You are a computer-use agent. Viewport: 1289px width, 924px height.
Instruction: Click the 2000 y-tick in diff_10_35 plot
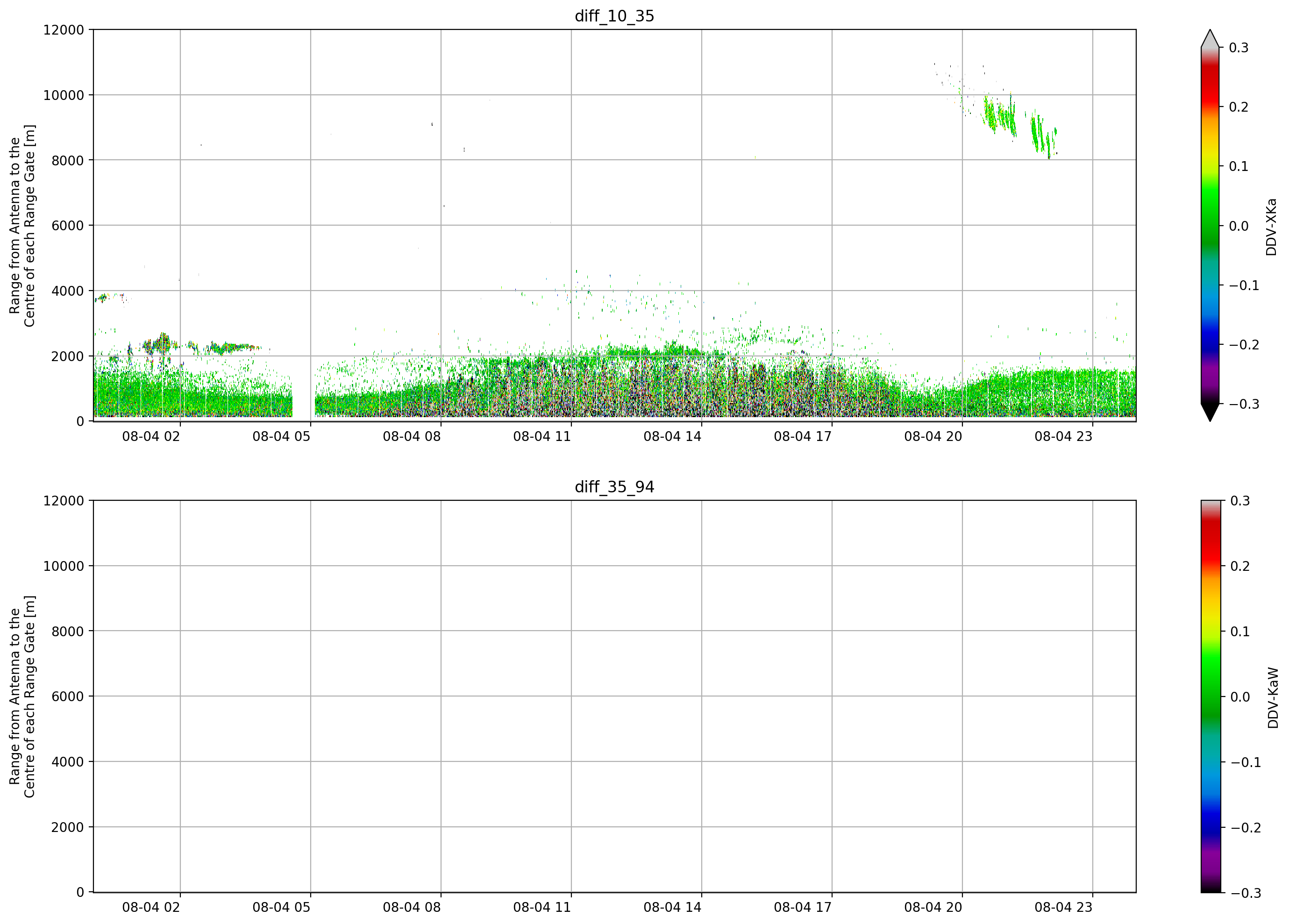point(68,356)
